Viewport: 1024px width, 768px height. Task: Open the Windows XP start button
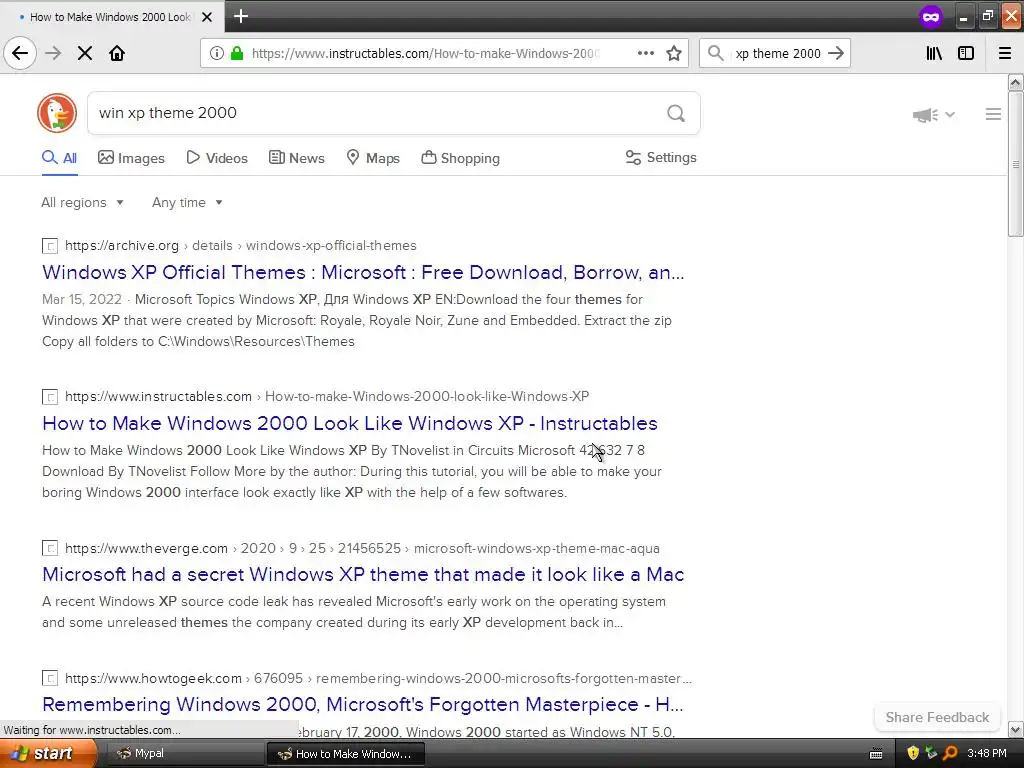(47, 754)
